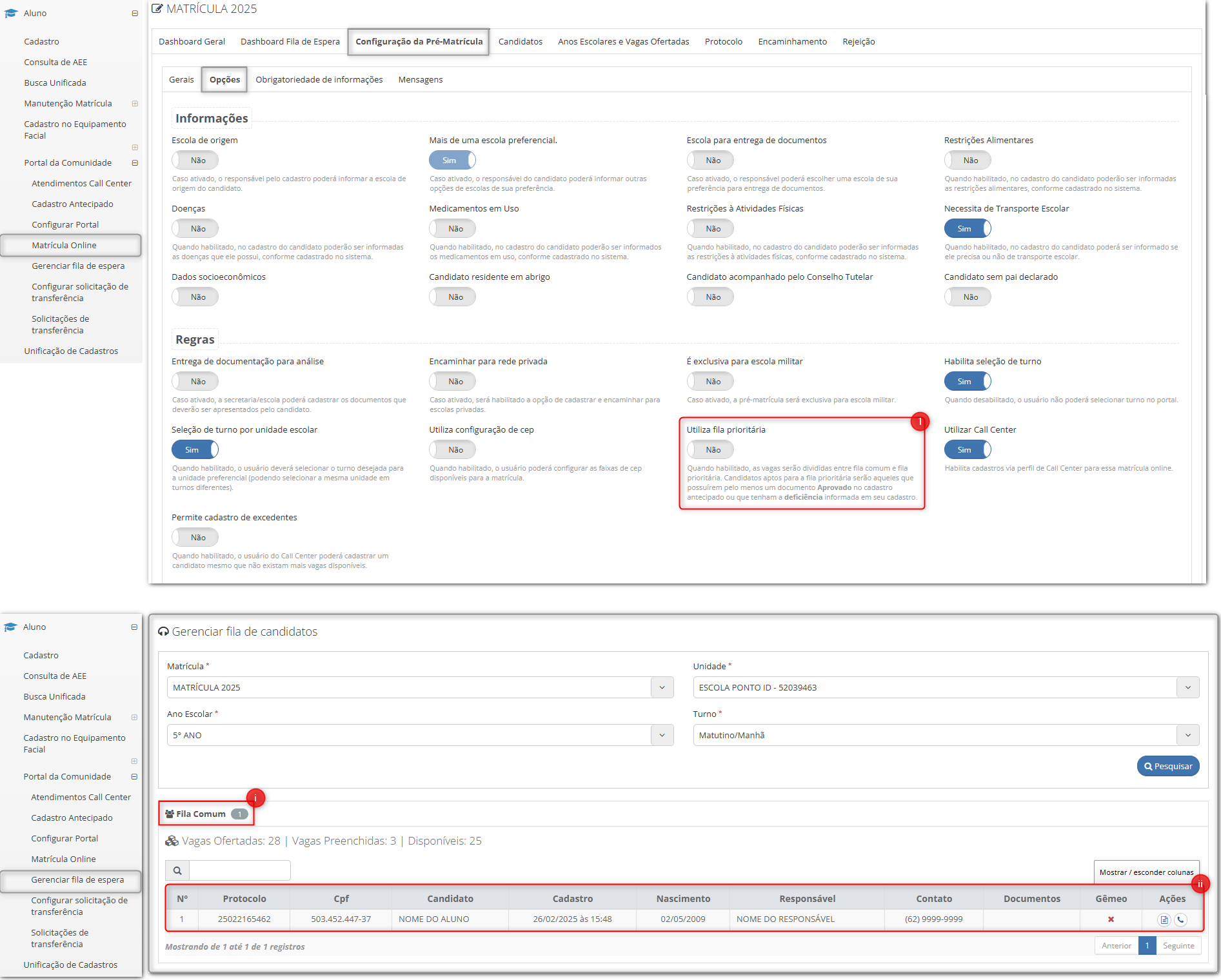Screen dimensions: 1221x980
Task: Click CPF cell 503.452.447-37
Action: click(341, 919)
